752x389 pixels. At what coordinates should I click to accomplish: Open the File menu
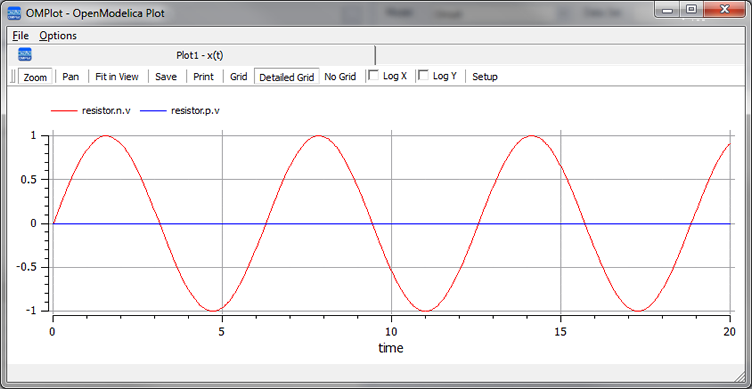(x=21, y=35)
